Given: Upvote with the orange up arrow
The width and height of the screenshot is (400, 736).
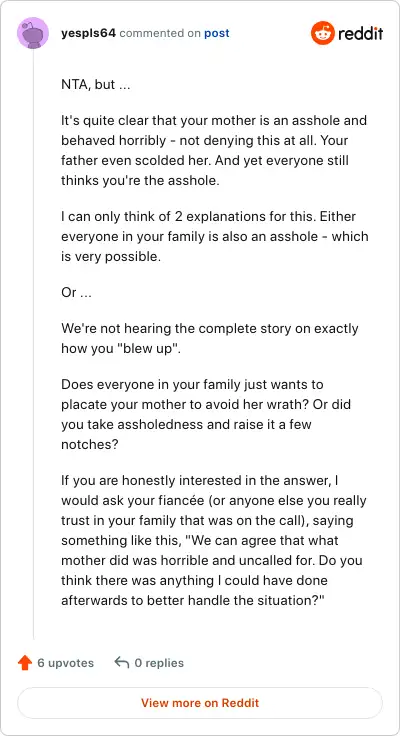Looking at the screenshot, I should point(24,663).
